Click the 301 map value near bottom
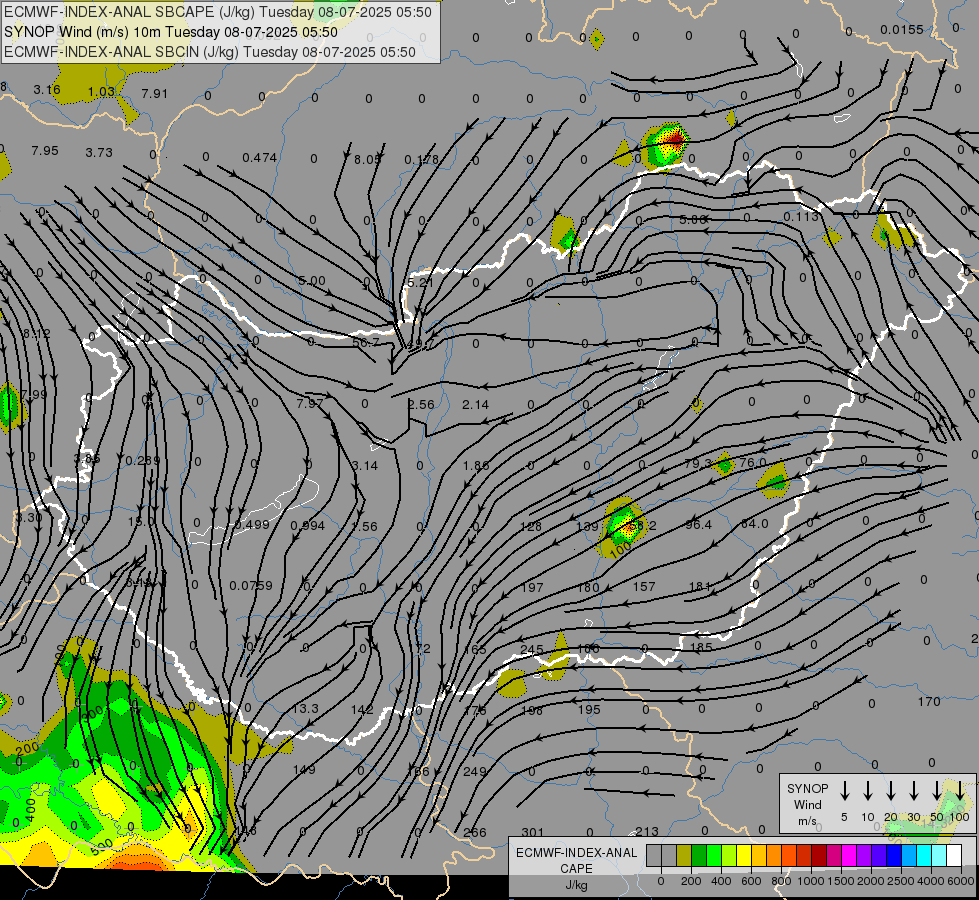Screen dimensions: 979x900 click(x=533, y=832)
